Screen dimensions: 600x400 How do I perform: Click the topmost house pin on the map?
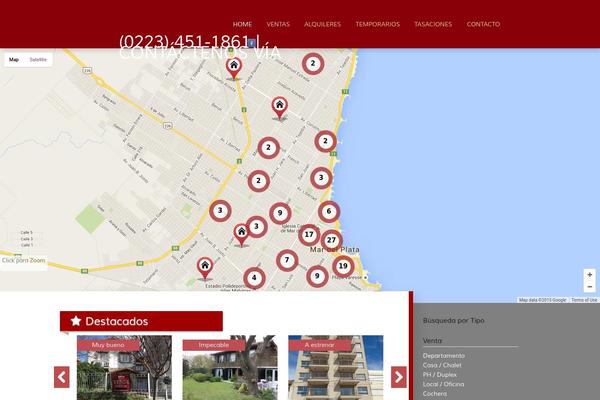(234, 68)
